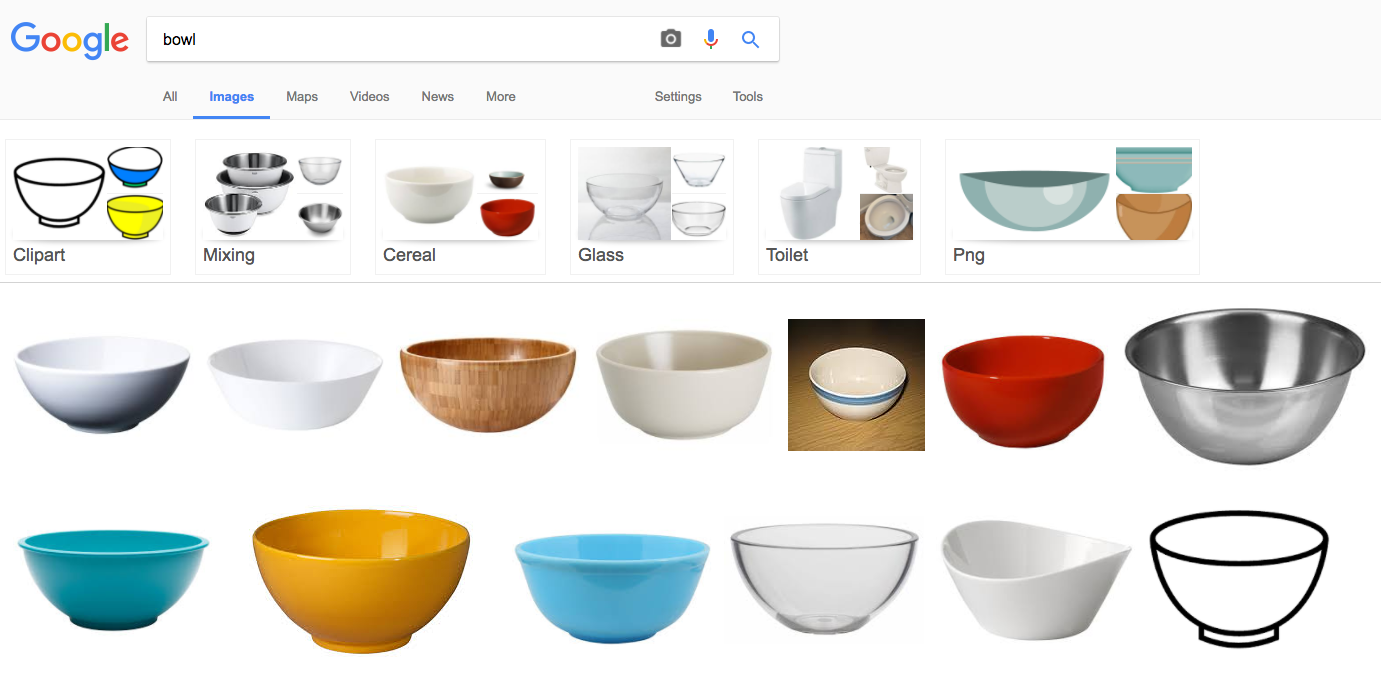1381x679 pixels.
Task: Open the Tools filter options
Action: (x=747, y=96)
